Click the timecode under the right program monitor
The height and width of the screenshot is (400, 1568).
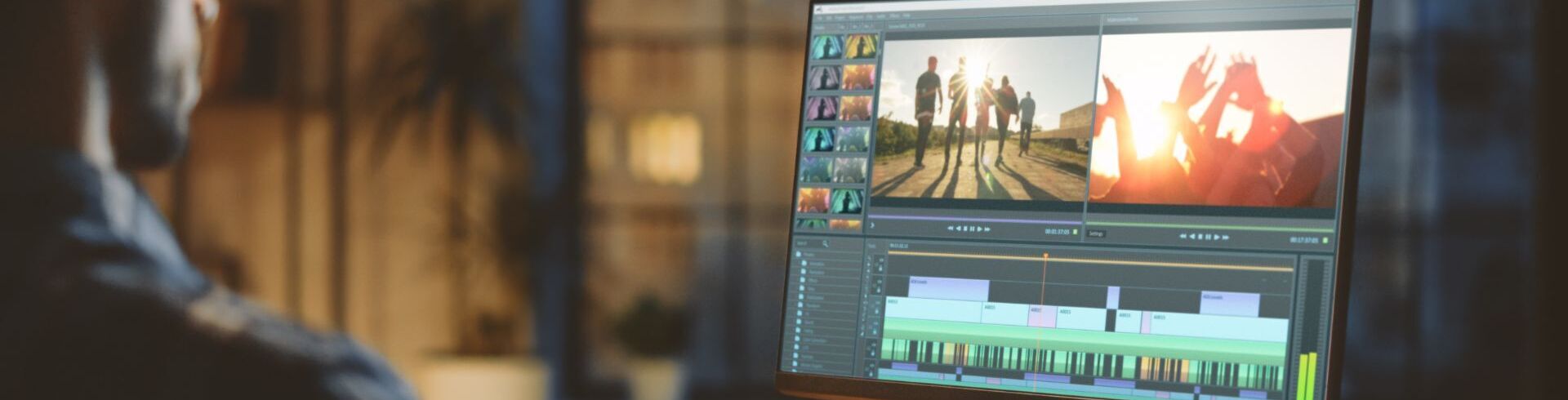[1304, 240]
